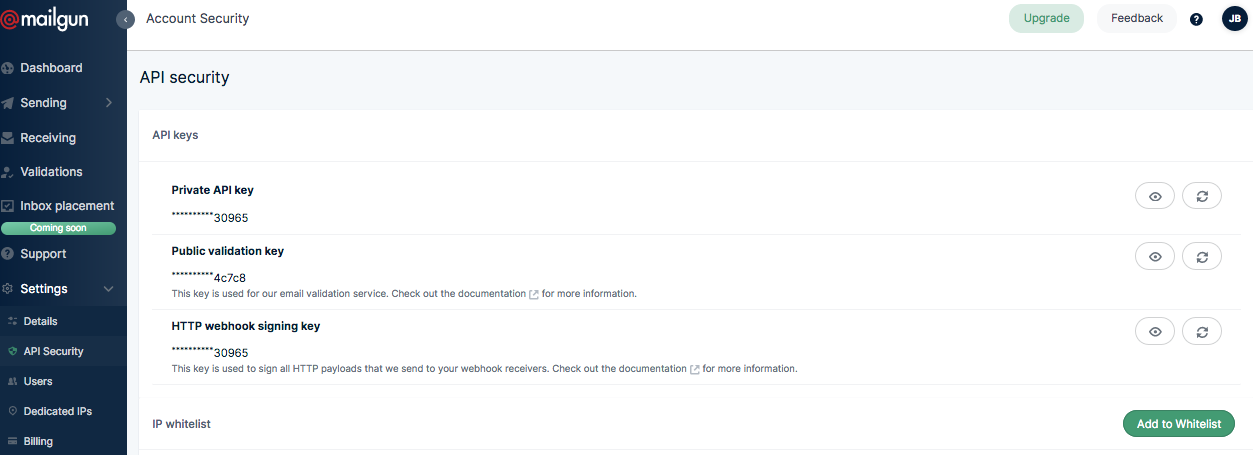Regenerate the HTTP webhook signing key
The image size is (1253, 455).
pyautogui.click(x=1202, y=332)
